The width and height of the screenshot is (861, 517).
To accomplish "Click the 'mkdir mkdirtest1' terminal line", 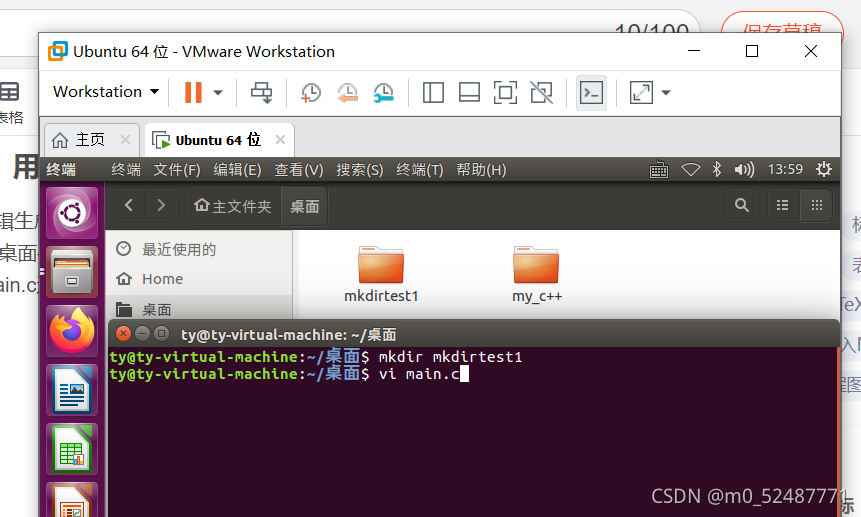I will point(450,357).
